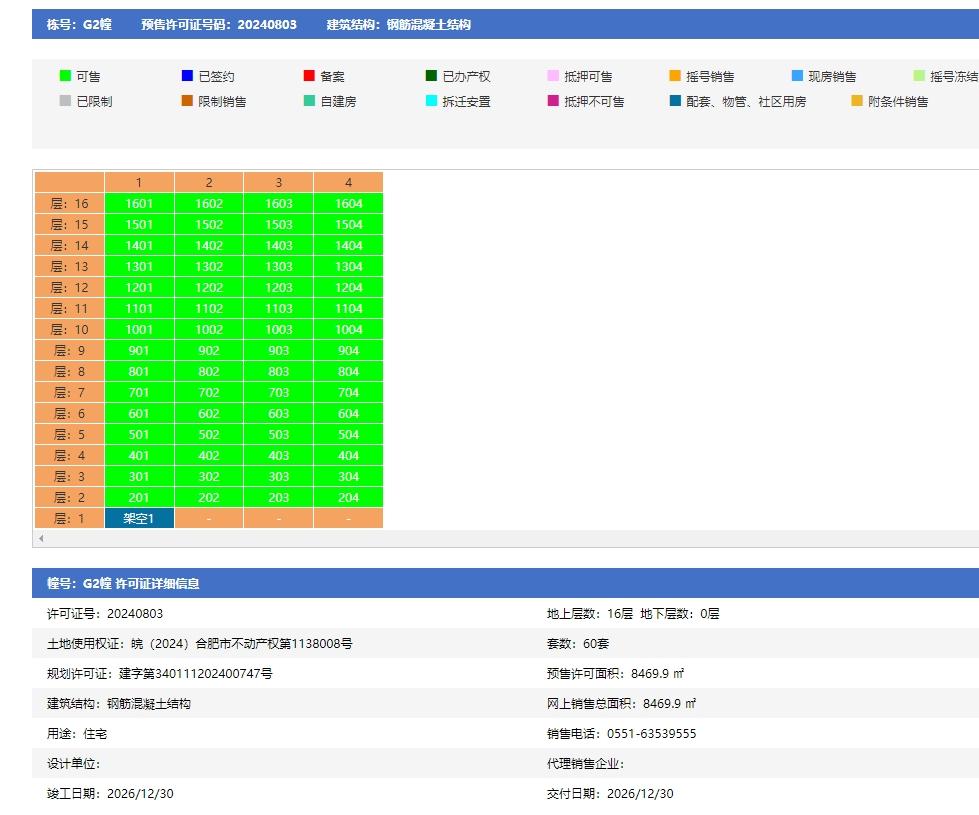Click the 层: 10 row header
The height and width of the screenshot is (815, 979).
tap(69, 330)
